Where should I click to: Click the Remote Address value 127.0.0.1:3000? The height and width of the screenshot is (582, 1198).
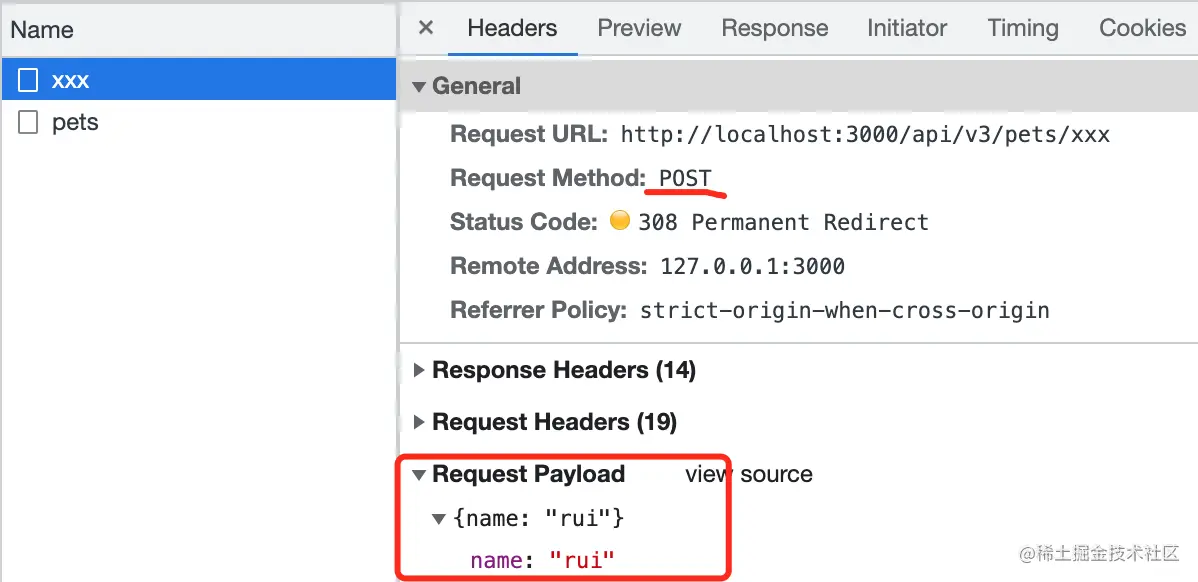click(753, 267)
